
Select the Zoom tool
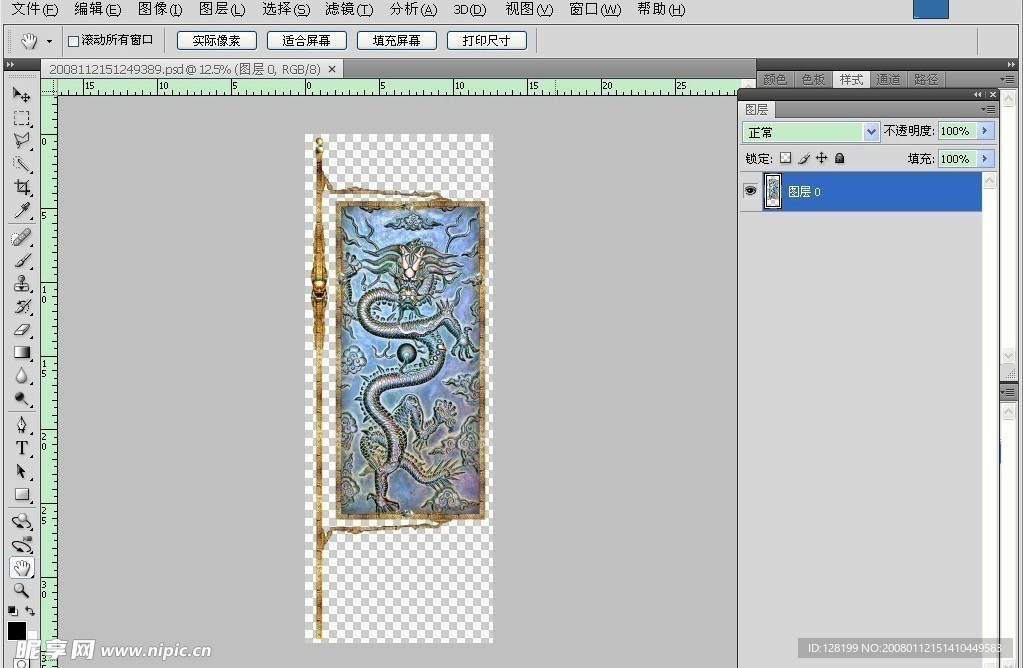tap(22, 590)
